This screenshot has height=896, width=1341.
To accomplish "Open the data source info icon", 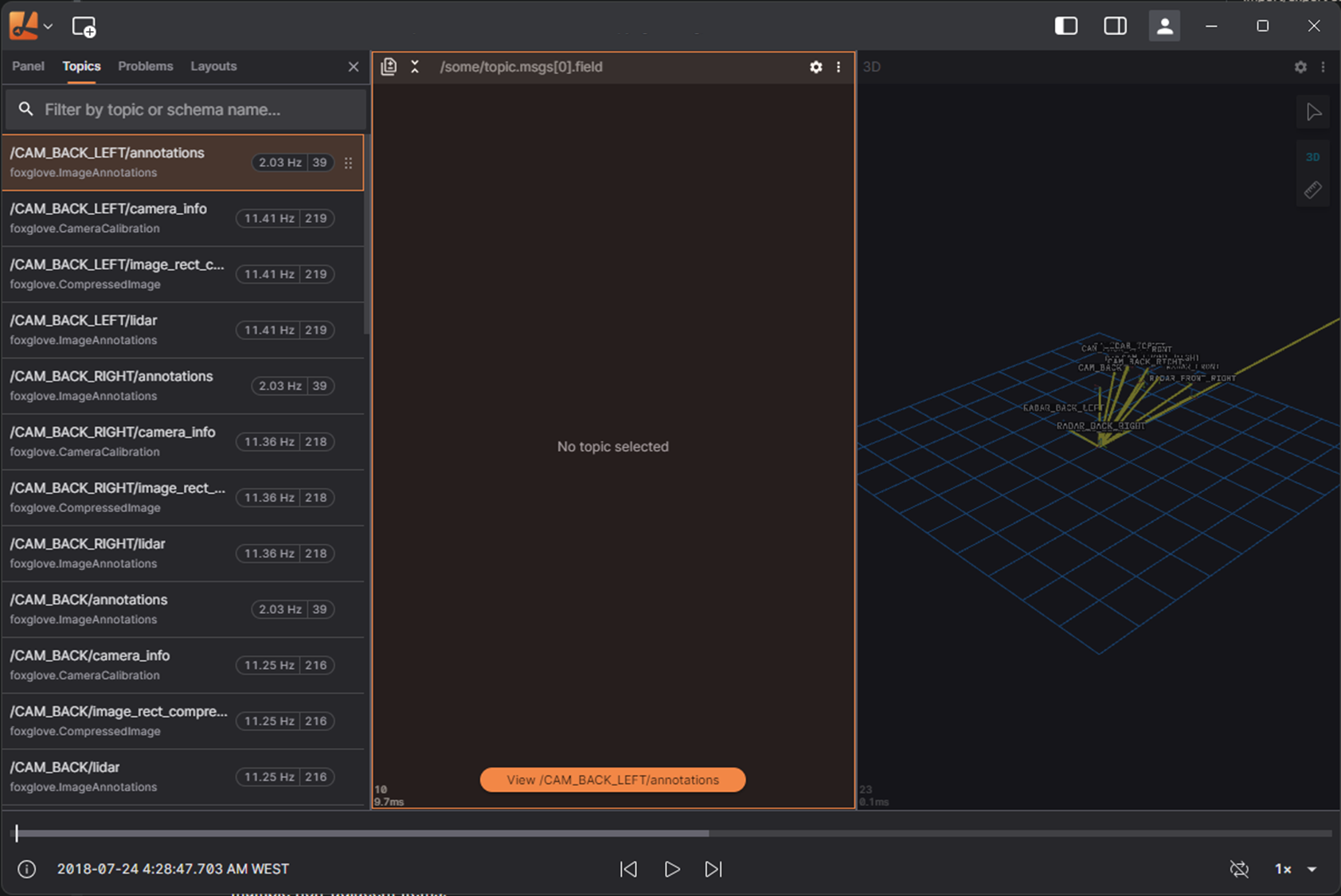I will (x=26, y=869).
